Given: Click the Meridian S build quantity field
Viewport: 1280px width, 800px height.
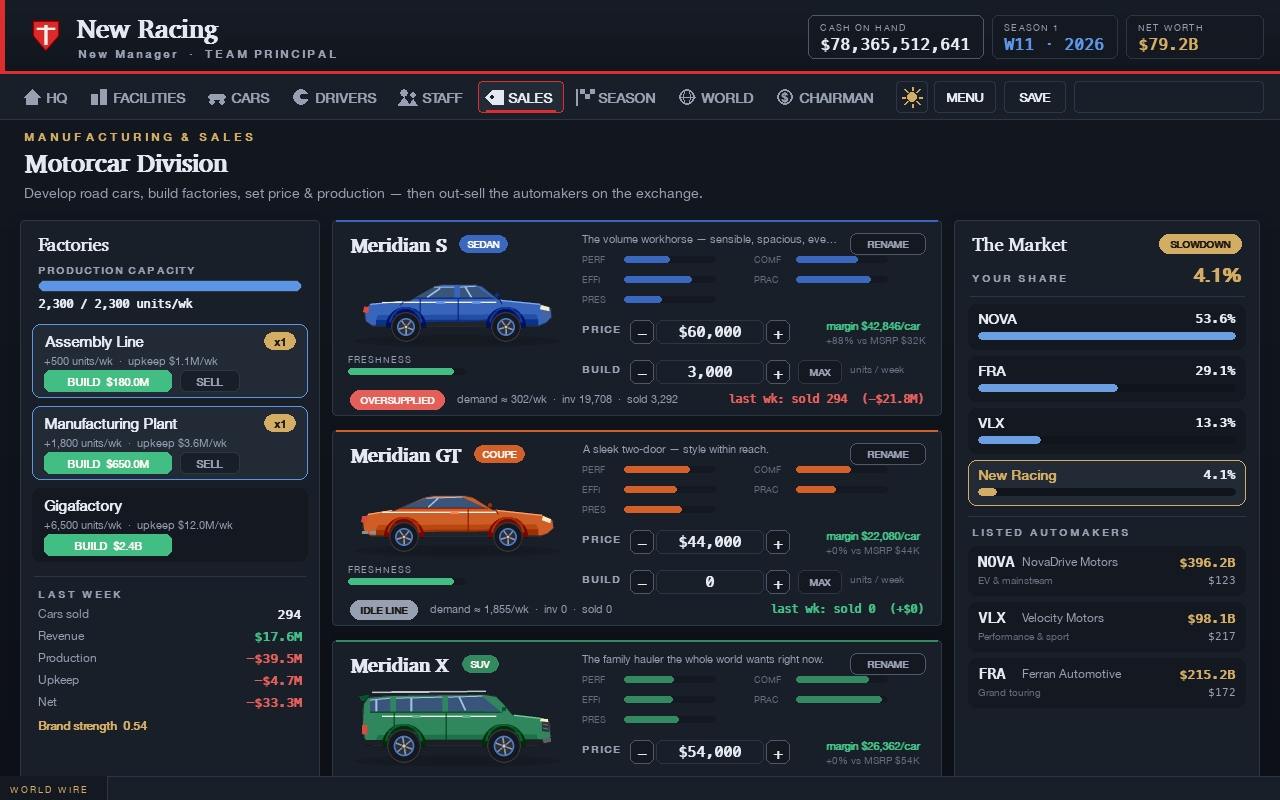Looking at the screenshot, I should click(x=710, y=372).
